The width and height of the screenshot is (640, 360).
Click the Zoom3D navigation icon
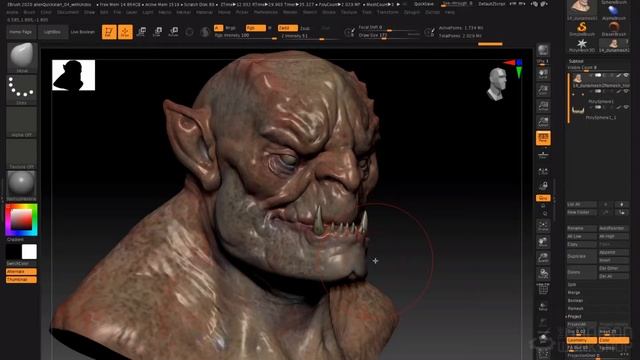tap(543, 258)
